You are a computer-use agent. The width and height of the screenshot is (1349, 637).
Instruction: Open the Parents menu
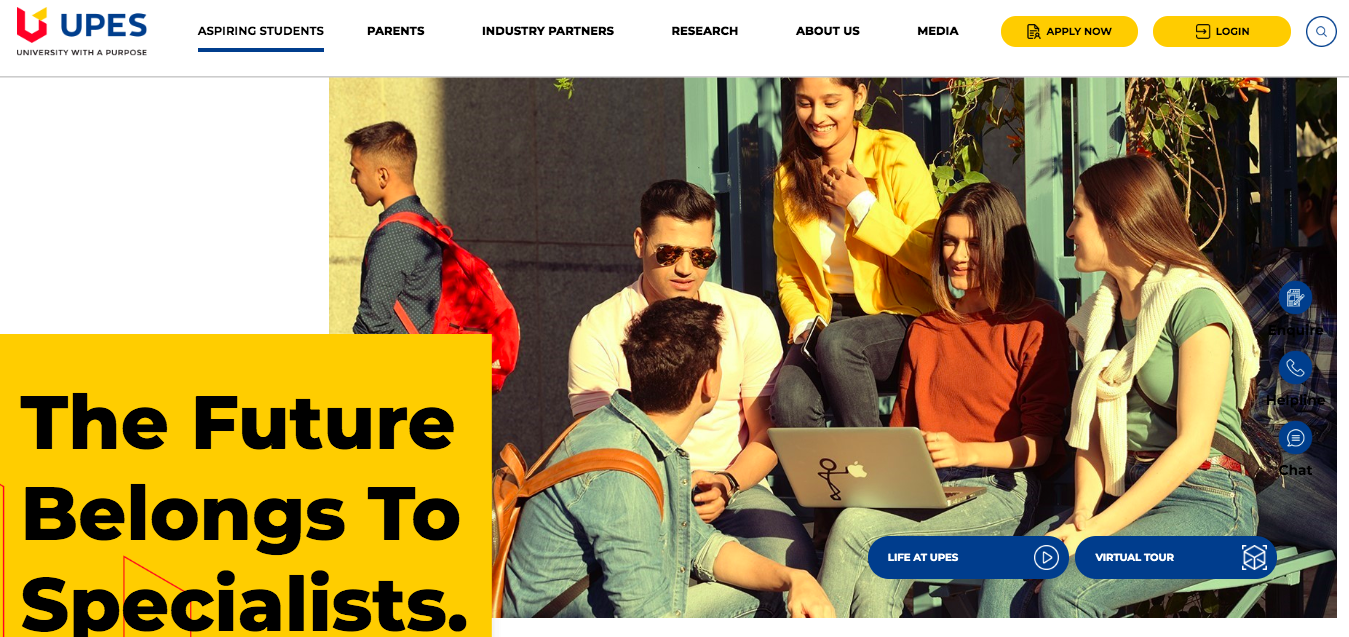pyautogui.click(x=396, y=31)
